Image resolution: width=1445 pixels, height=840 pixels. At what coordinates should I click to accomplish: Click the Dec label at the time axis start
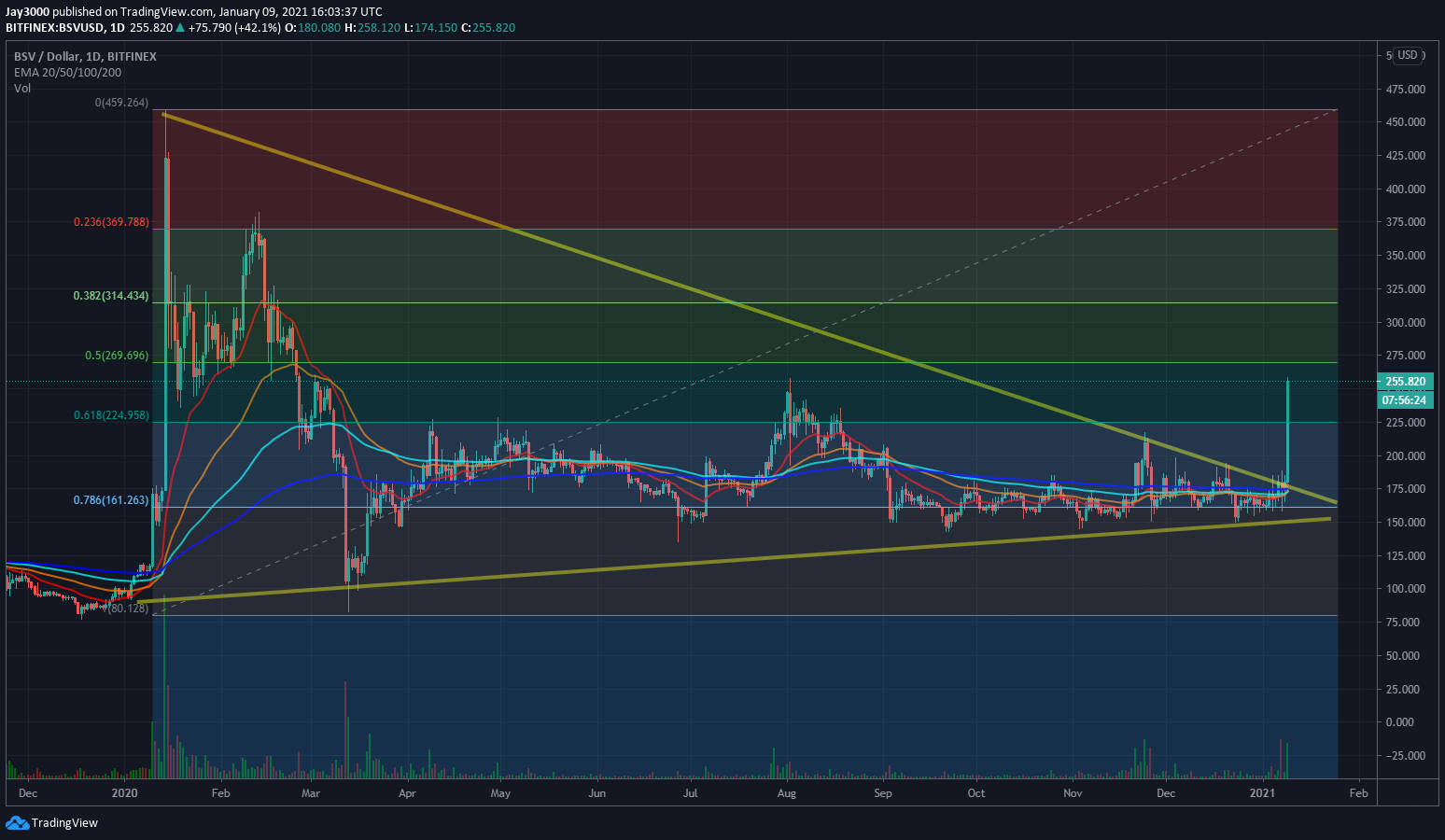tap(28, 793)
